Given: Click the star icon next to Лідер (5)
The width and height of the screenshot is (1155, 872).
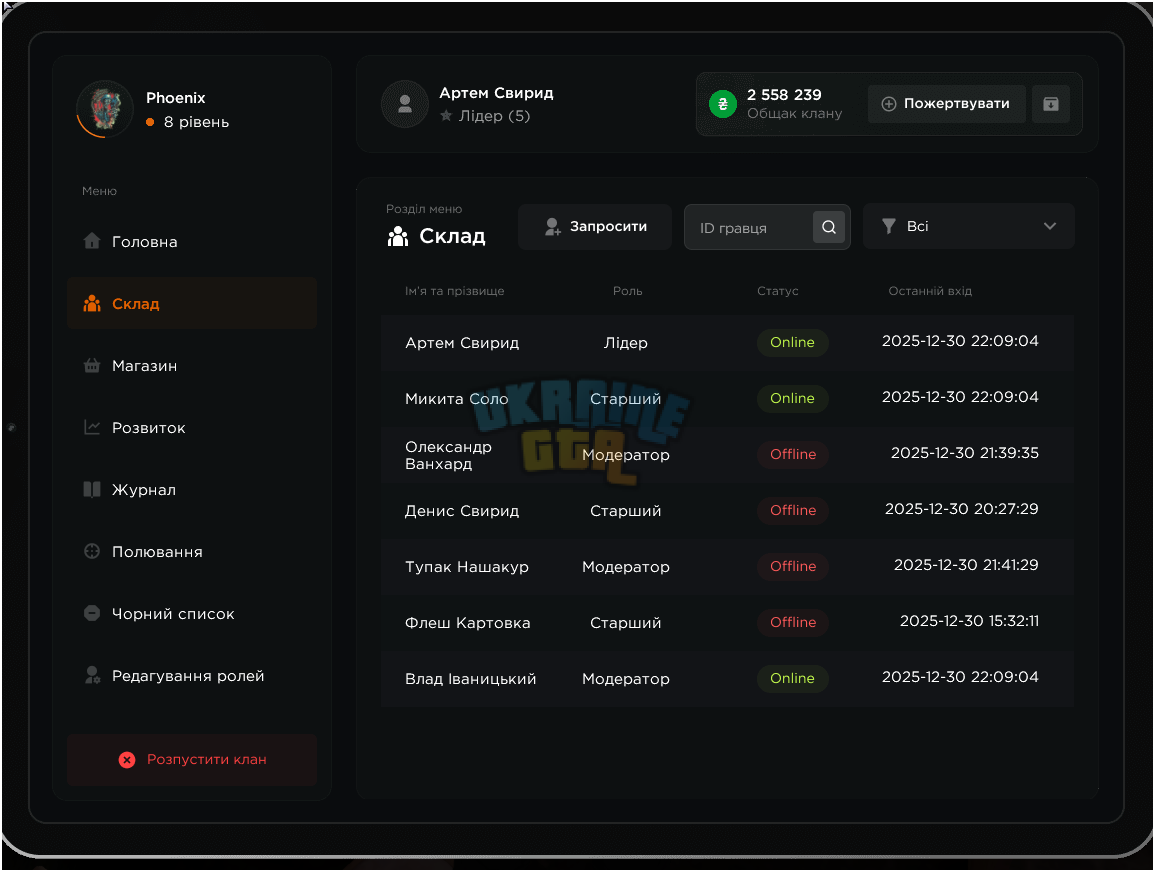Looking at the screenshot, I should [446, 116].
